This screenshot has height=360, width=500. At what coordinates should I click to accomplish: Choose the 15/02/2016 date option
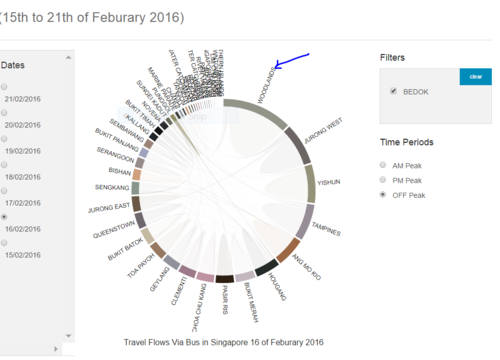click(x=4, y=243)
